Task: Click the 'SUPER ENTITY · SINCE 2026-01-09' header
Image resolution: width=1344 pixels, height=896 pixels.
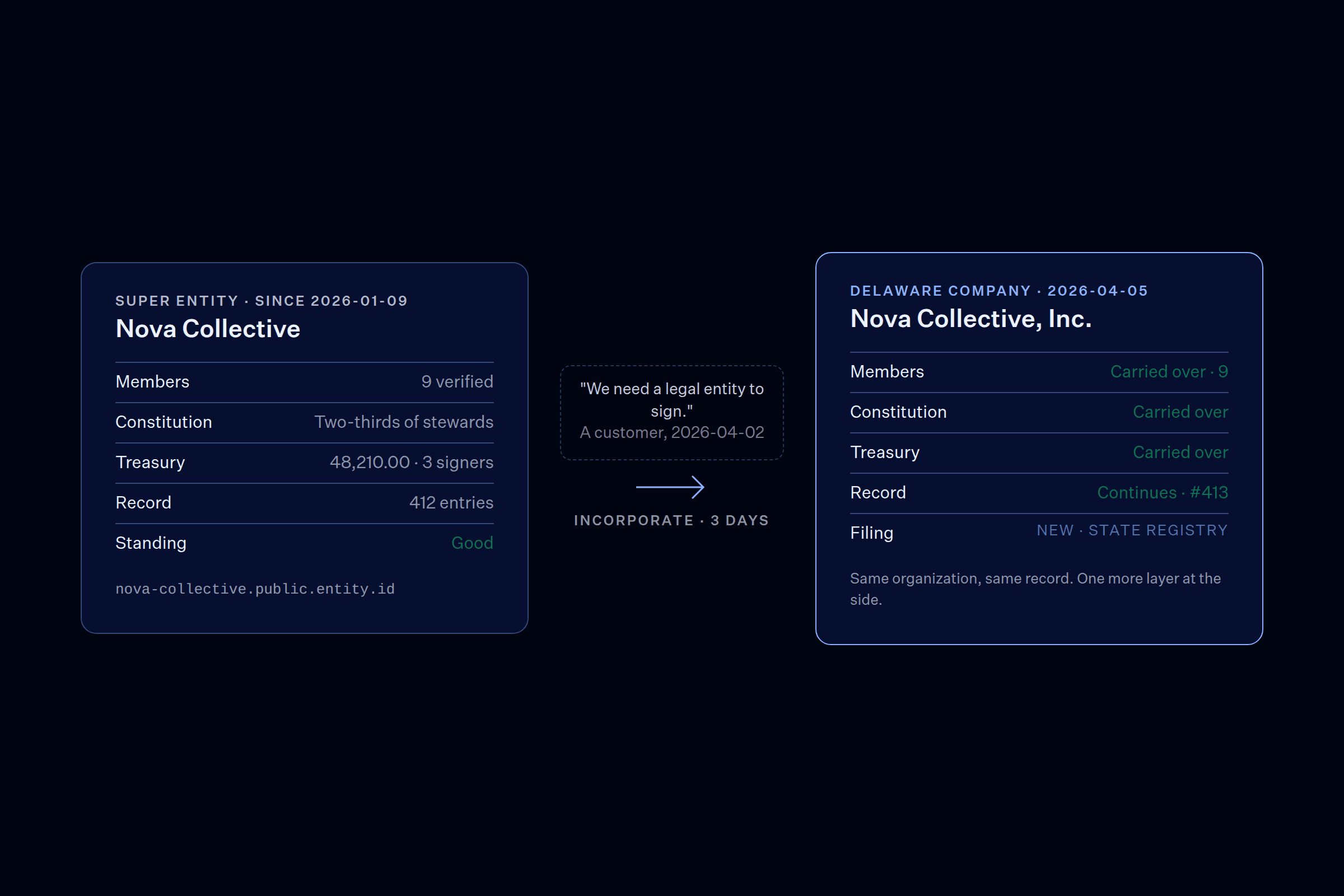Action: tap(262, 301)
